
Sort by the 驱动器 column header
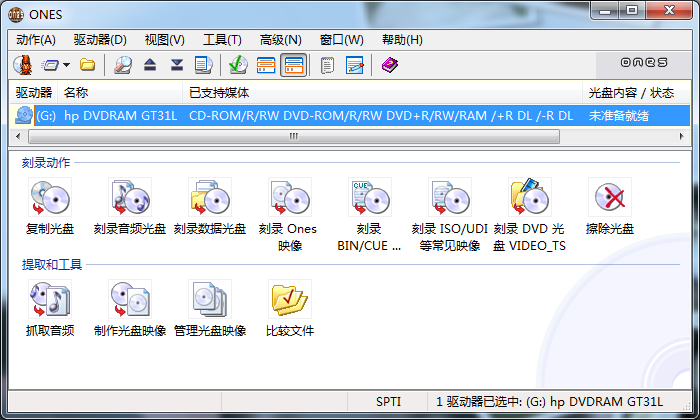click(34, 92)
